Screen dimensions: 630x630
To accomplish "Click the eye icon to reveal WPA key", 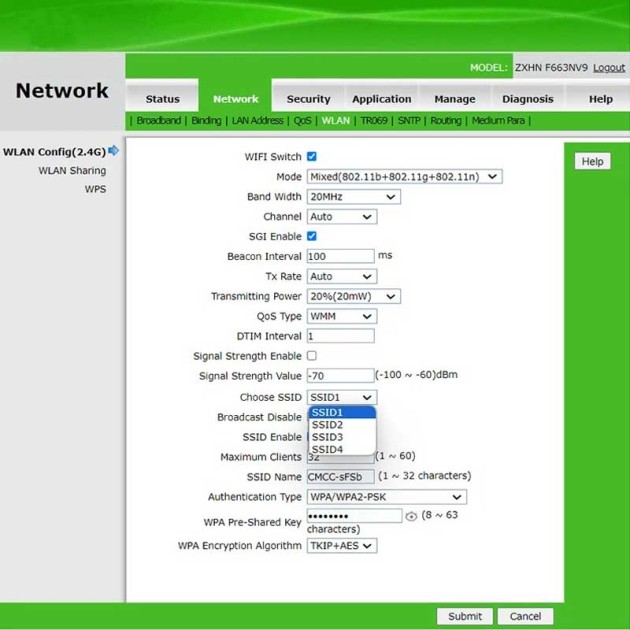I will pos(411,516).
